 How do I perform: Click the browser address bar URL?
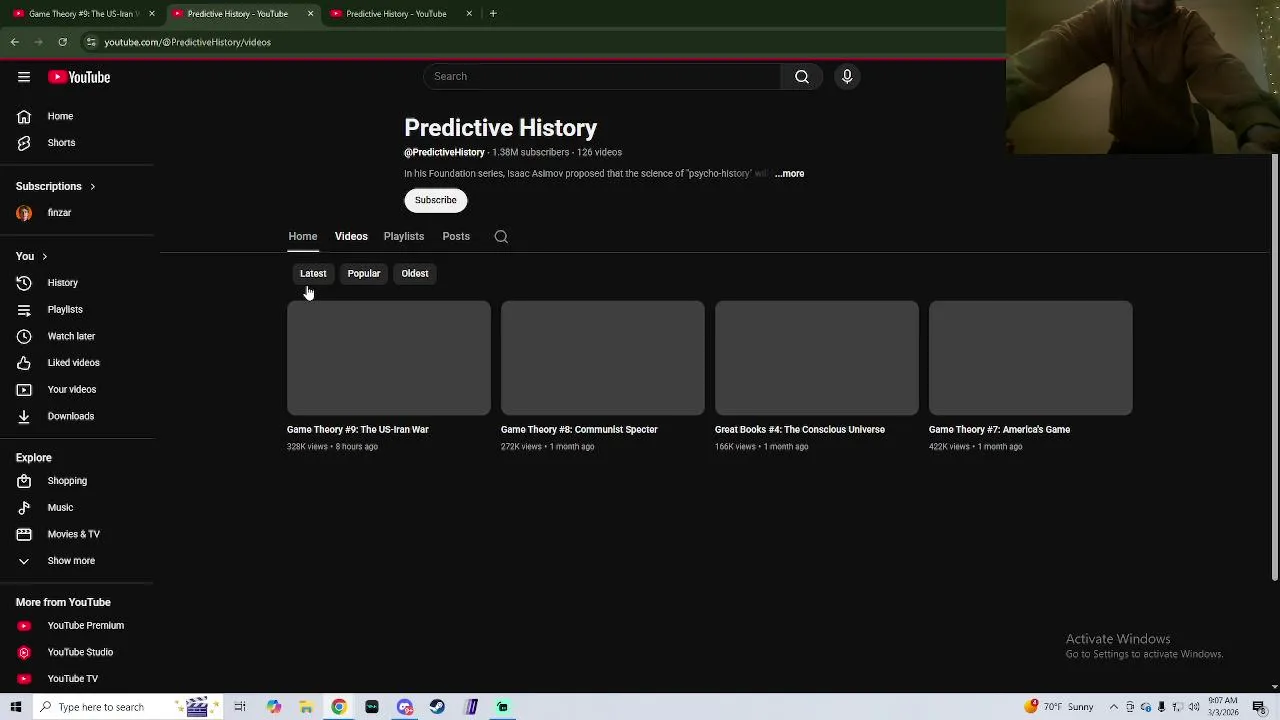point(188,42)
